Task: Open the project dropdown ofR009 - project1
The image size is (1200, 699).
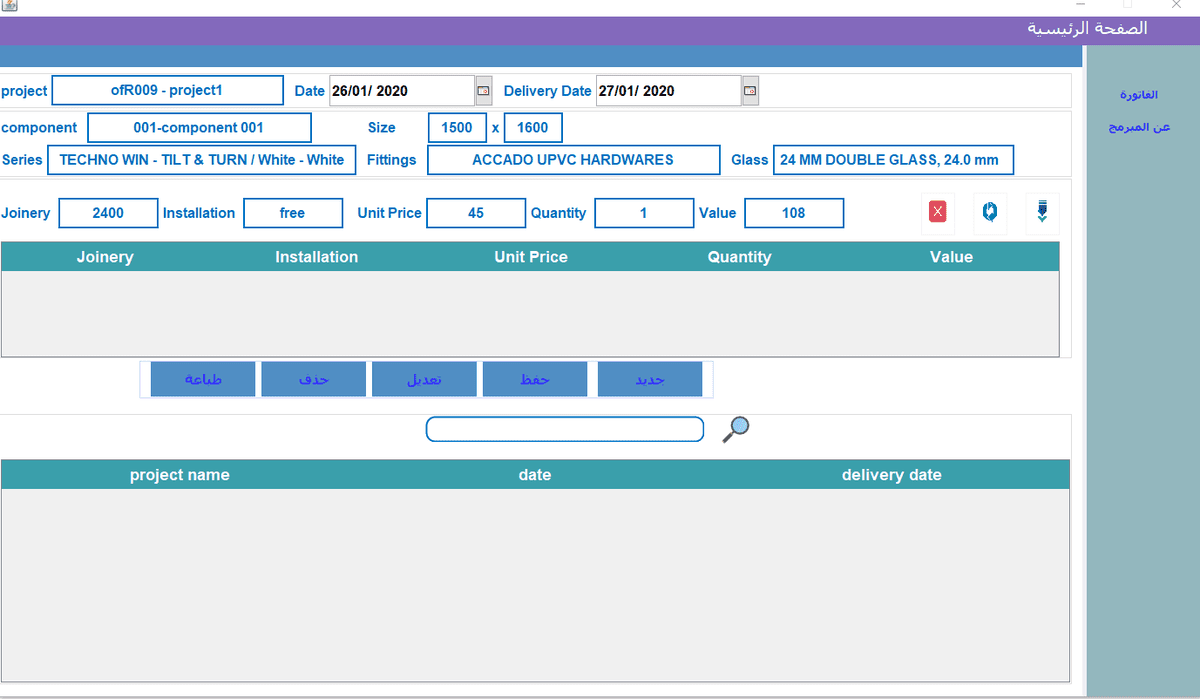Action: [x=167, y=90]
